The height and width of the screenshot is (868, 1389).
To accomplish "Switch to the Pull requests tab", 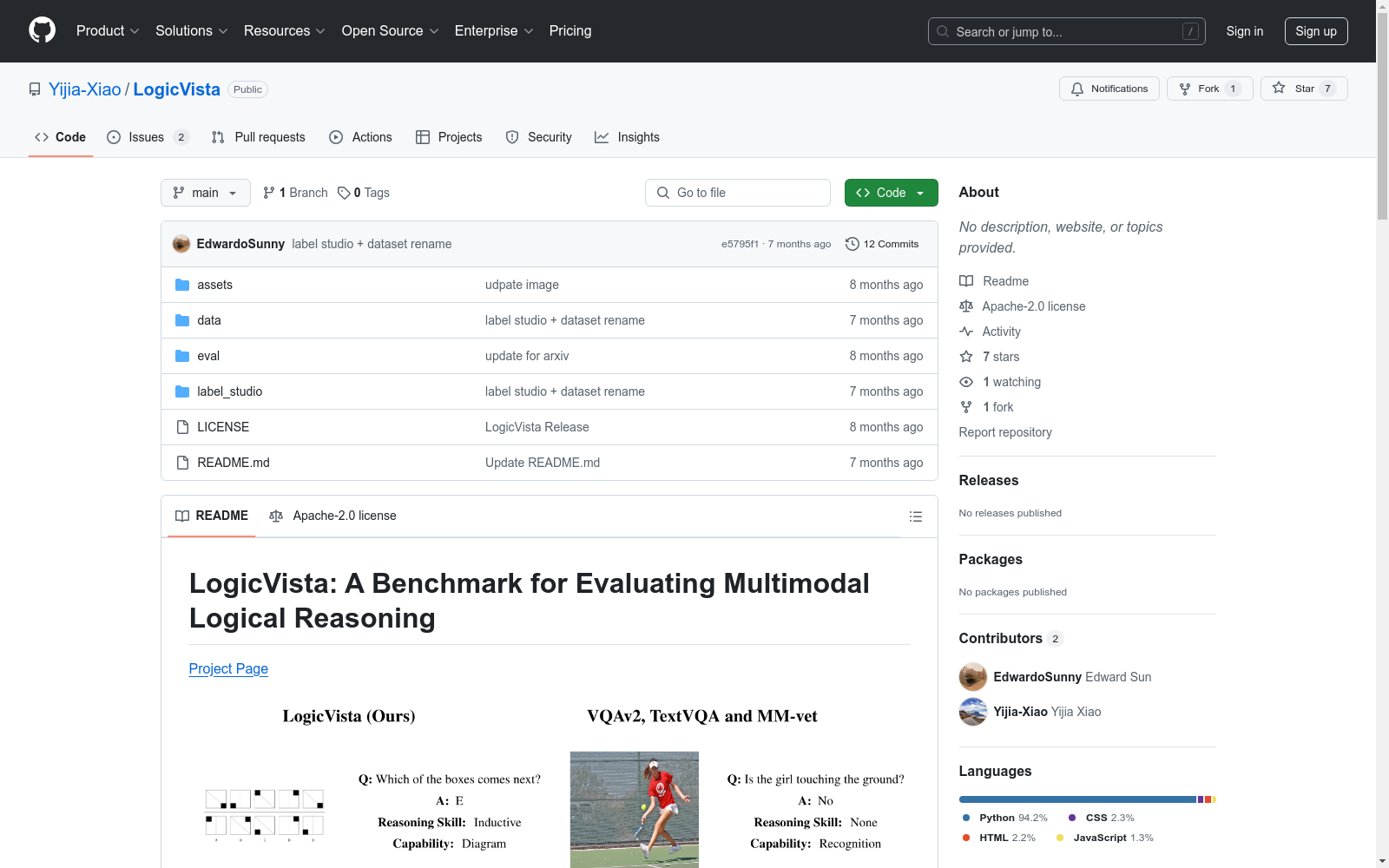I will click(x=259, y=137).
